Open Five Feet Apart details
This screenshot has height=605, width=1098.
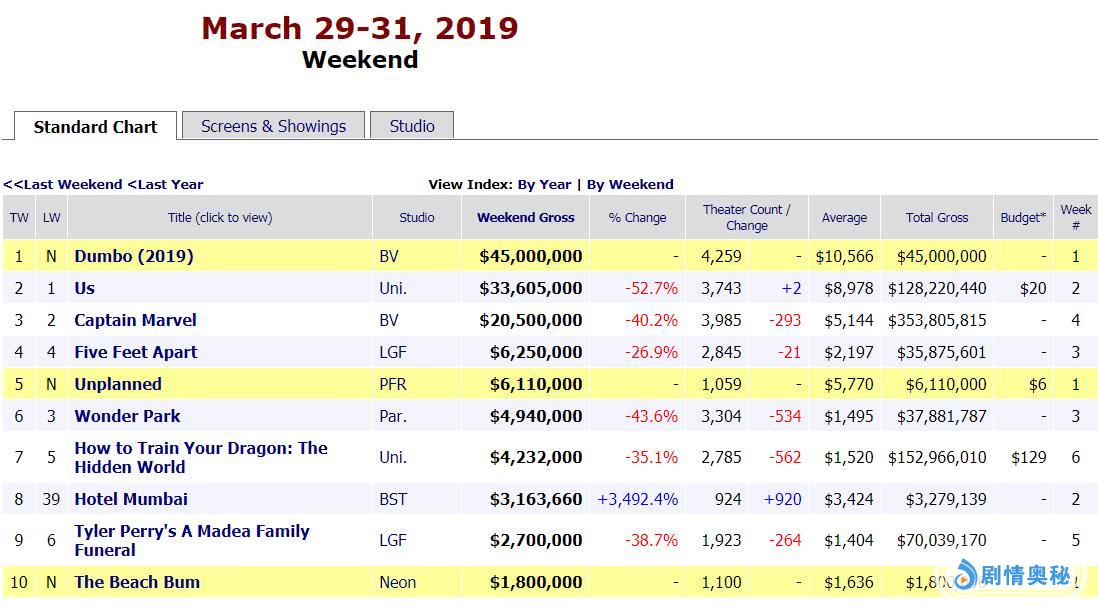(x=136, y=352)
